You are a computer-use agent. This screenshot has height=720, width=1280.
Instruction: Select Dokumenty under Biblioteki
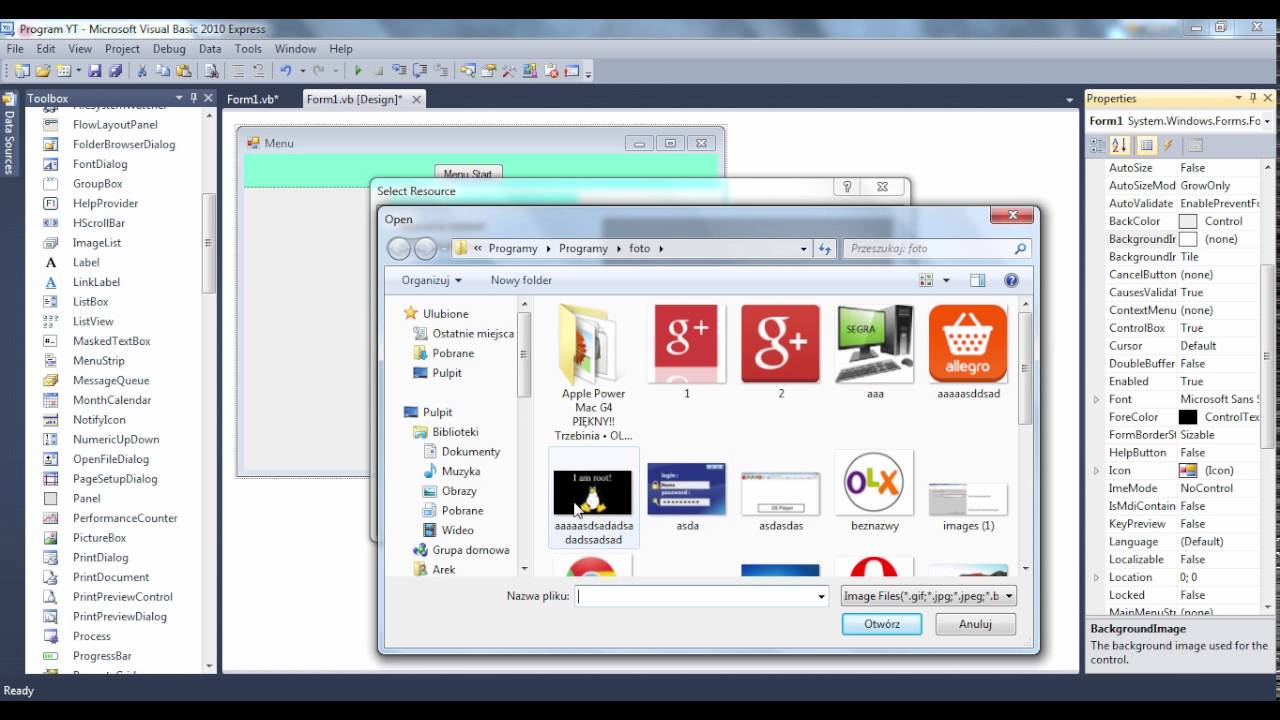click(x=470, y=451)
